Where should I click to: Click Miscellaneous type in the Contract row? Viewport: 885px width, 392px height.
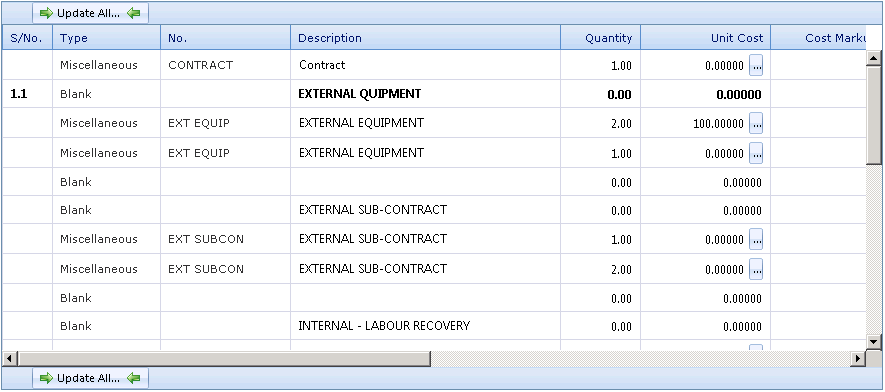tap(99, 65)
